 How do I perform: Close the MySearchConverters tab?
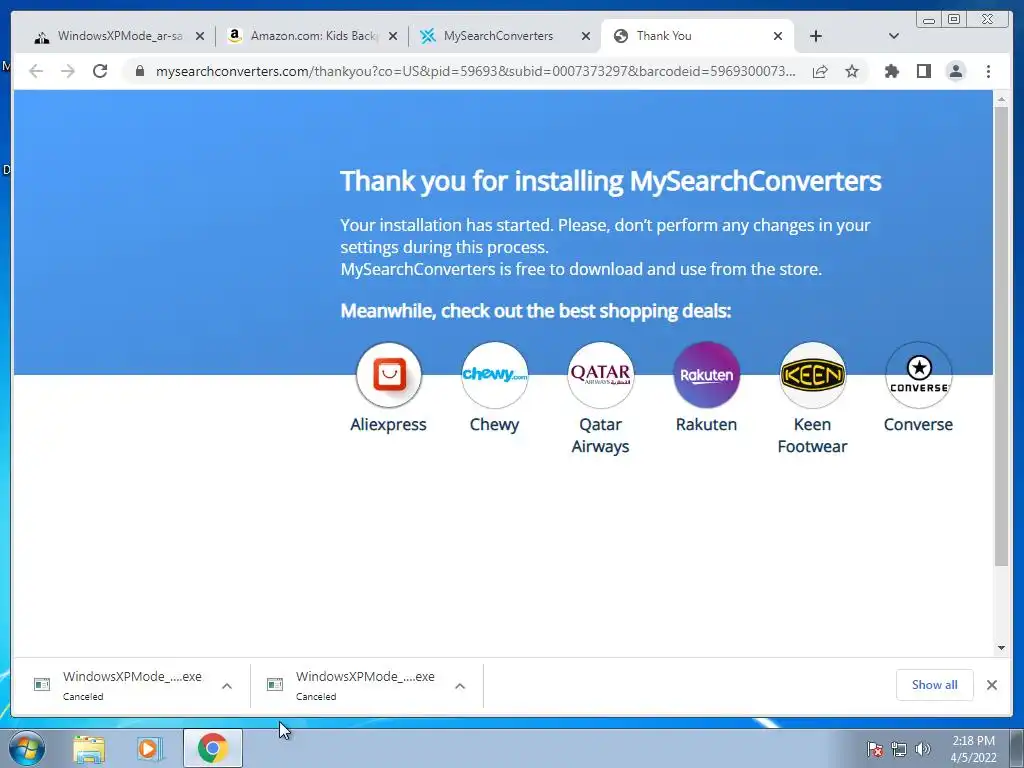point(586,36)
